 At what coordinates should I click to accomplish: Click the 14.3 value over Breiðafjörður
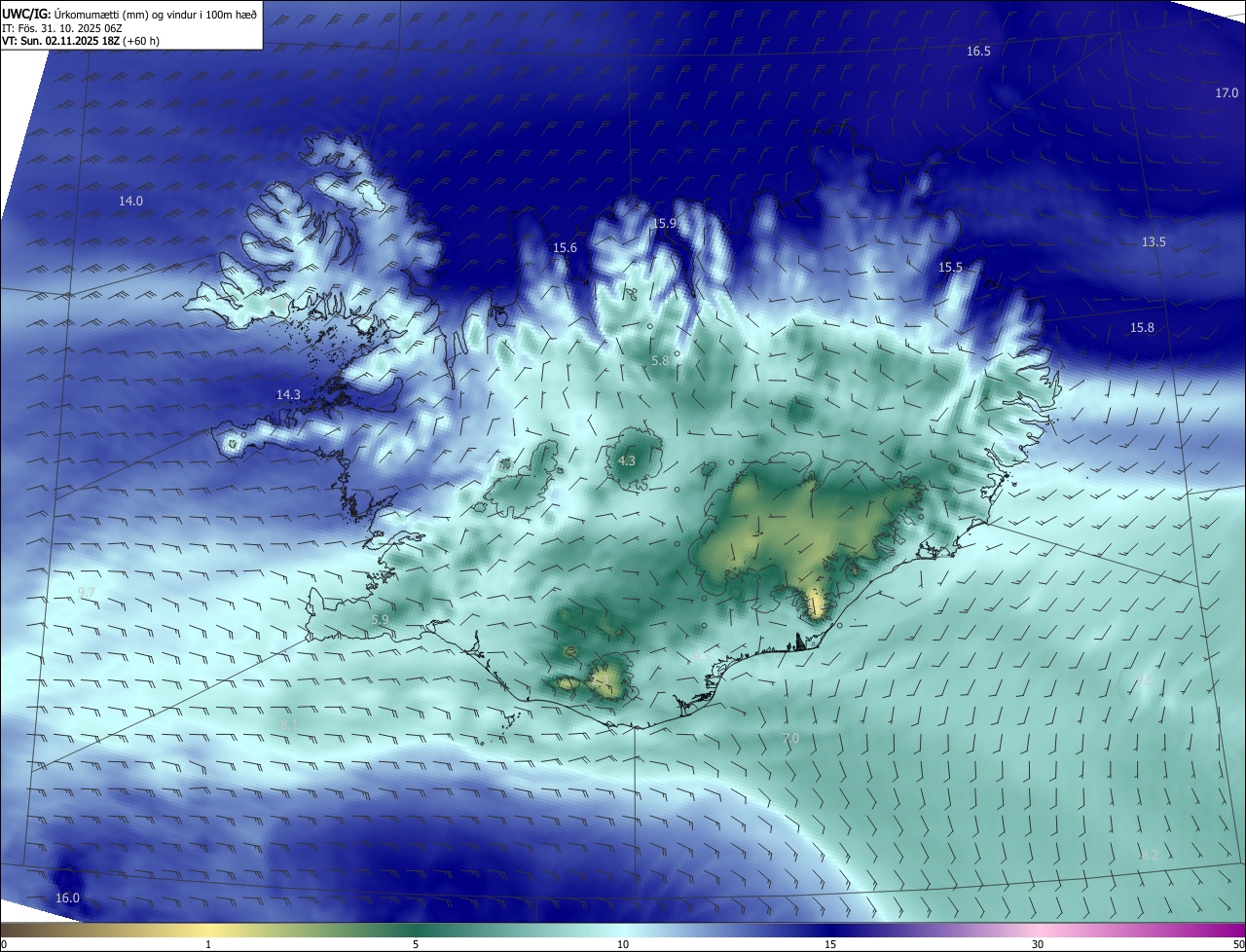288,395
